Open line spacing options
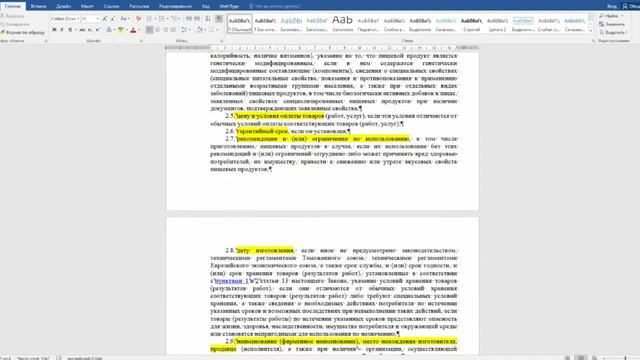 pos(184,30)
